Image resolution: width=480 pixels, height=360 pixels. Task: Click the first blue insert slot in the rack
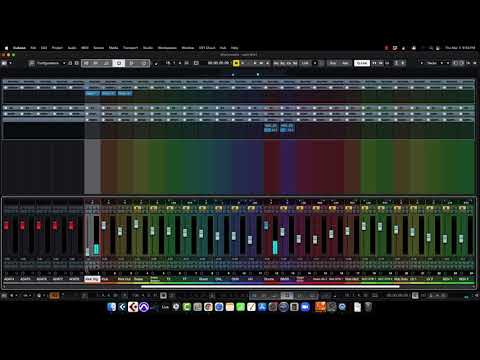click(92, 94)
